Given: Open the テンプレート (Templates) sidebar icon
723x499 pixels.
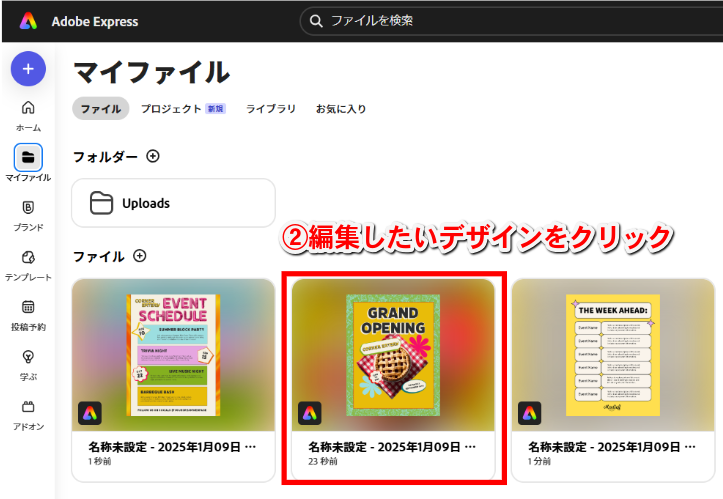Looking at the screenshot, I should [28, 258].
